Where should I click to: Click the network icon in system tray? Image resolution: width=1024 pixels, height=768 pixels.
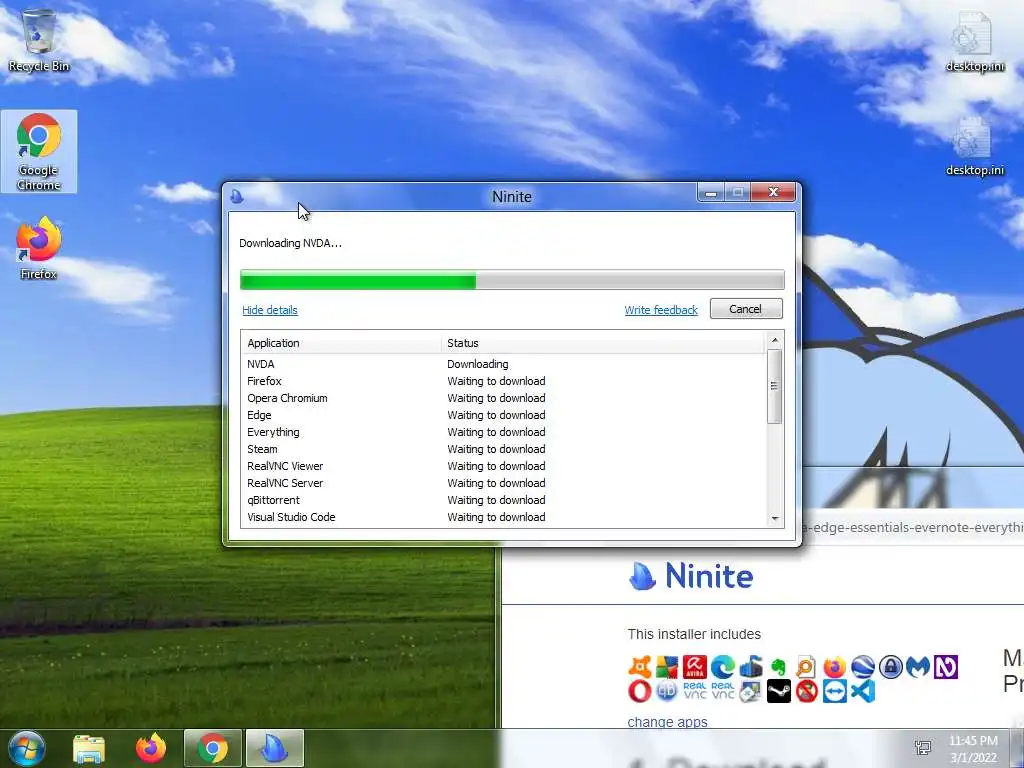923,748
